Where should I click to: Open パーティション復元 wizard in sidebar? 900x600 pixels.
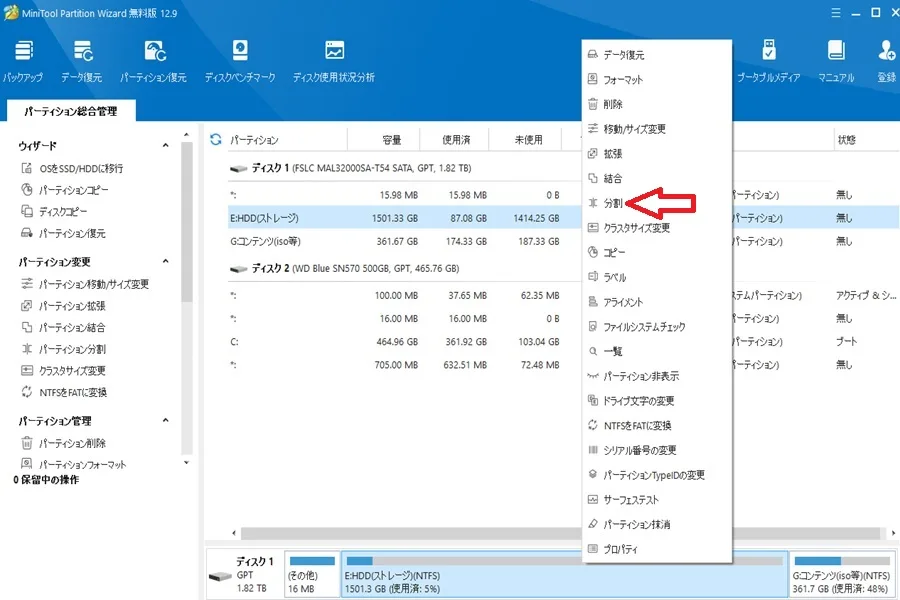[x=63, y=233]
